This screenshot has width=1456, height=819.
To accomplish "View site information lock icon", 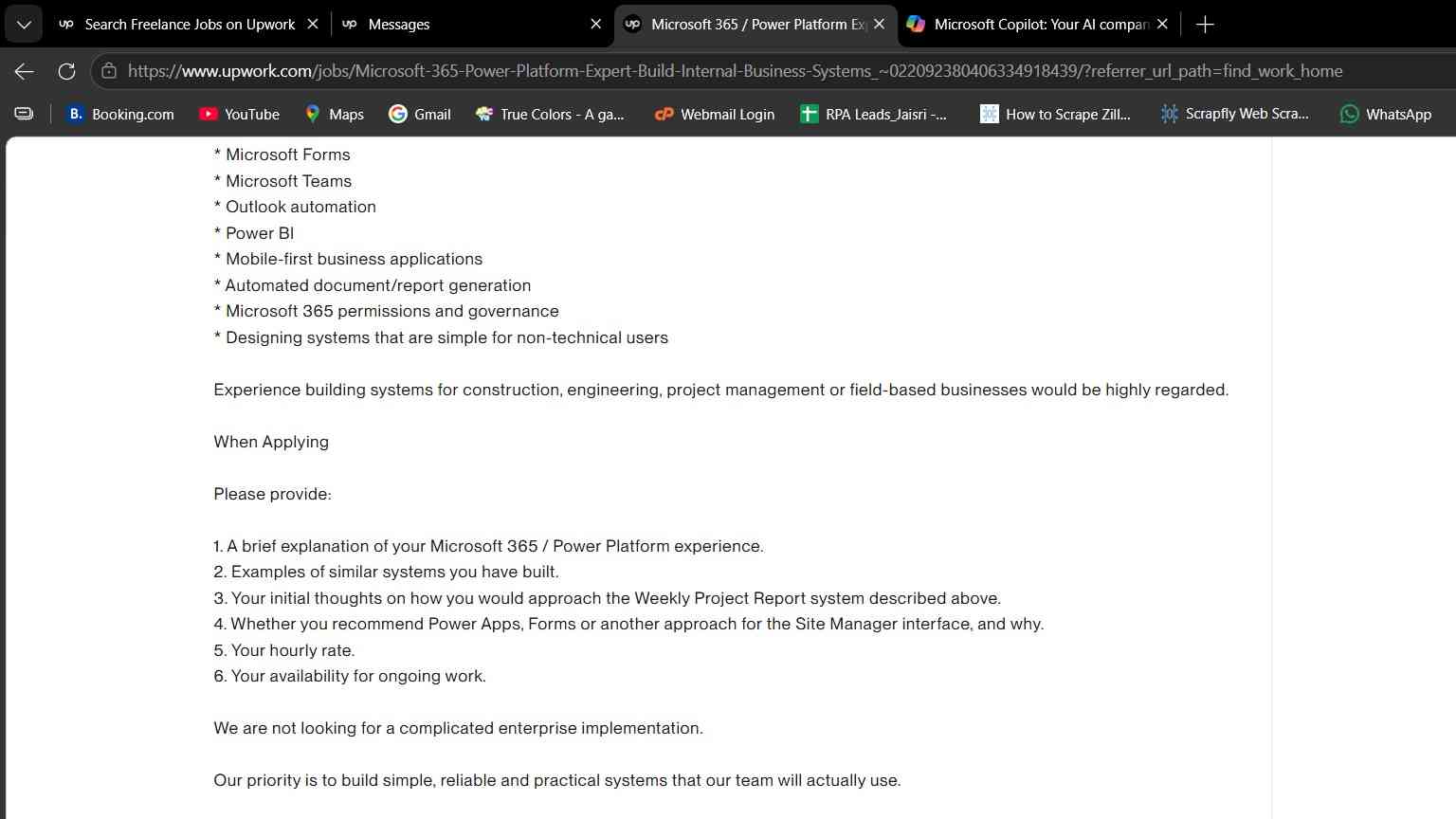I will [109, 71].
